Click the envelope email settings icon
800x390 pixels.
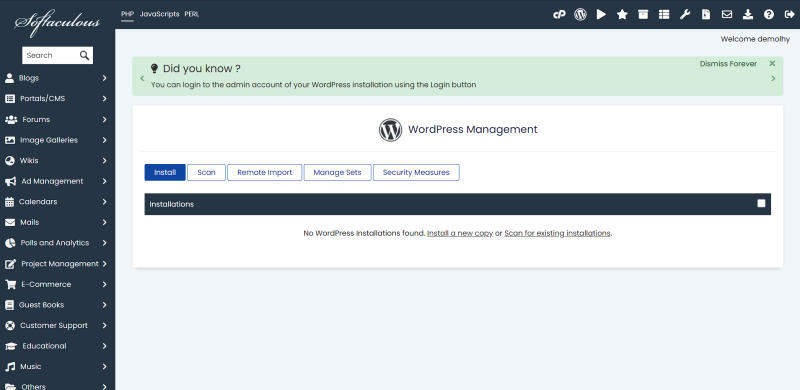[x=727, y=14]
